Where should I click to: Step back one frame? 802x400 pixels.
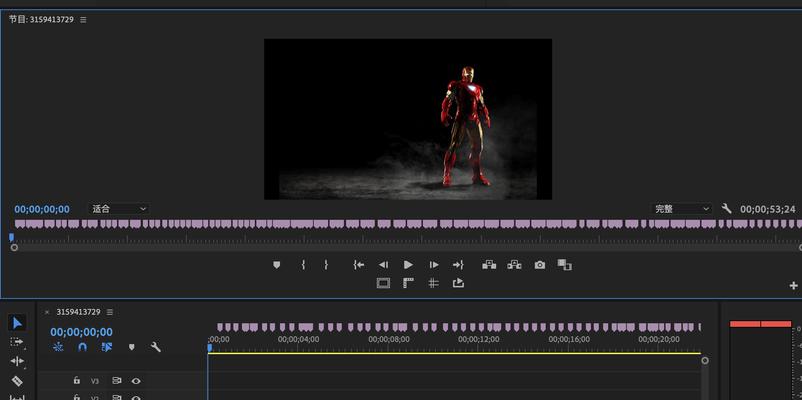(x=383, y=265)
